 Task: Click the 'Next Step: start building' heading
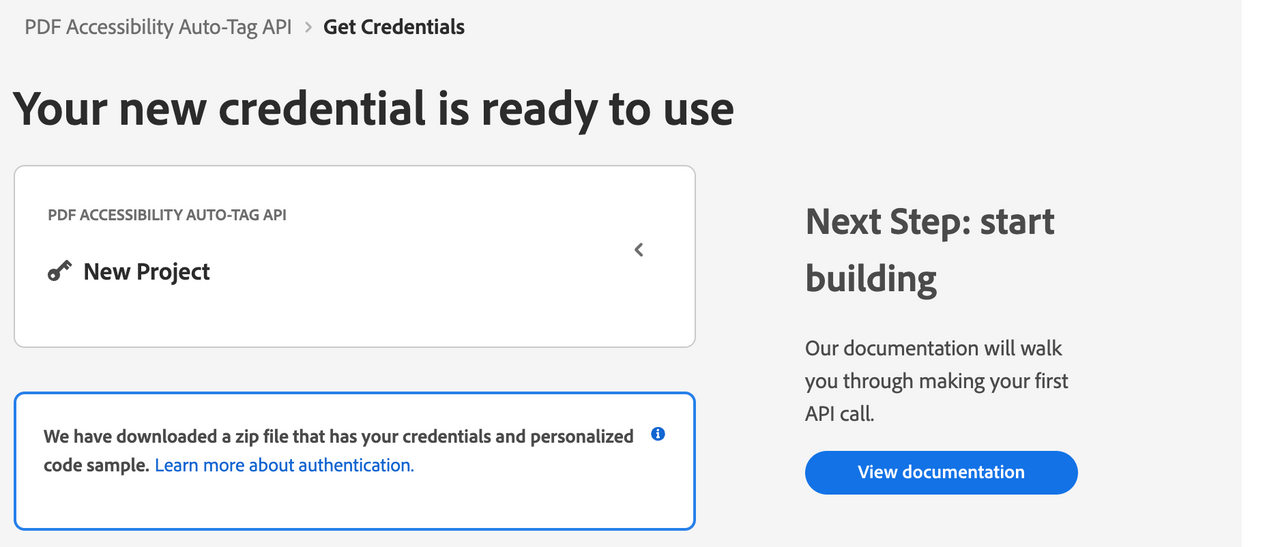tap(930, 249)
